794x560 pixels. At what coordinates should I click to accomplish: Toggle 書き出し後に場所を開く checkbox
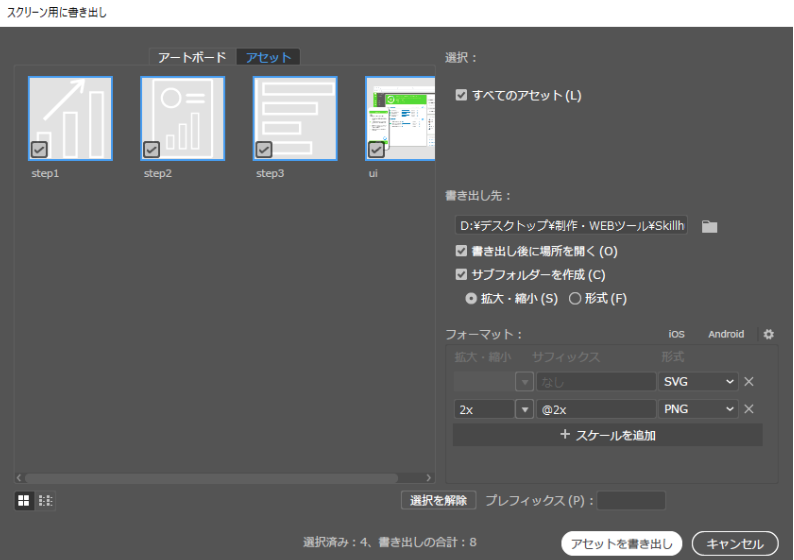click(461, 251)
